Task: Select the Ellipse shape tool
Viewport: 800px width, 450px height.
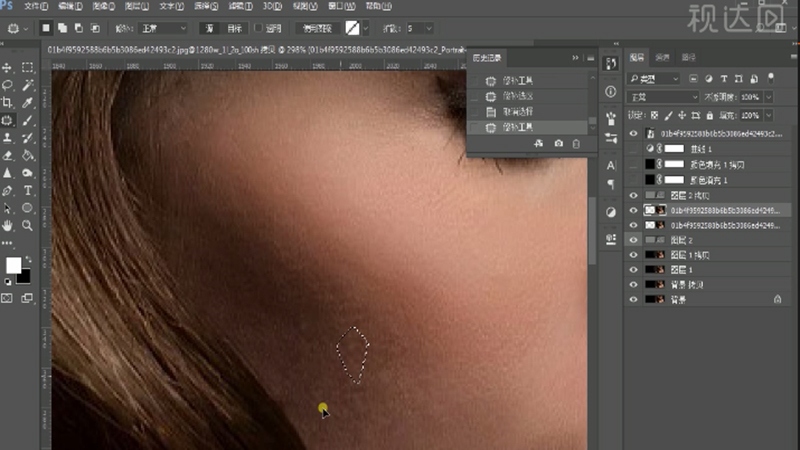Action: coord(28,208)
